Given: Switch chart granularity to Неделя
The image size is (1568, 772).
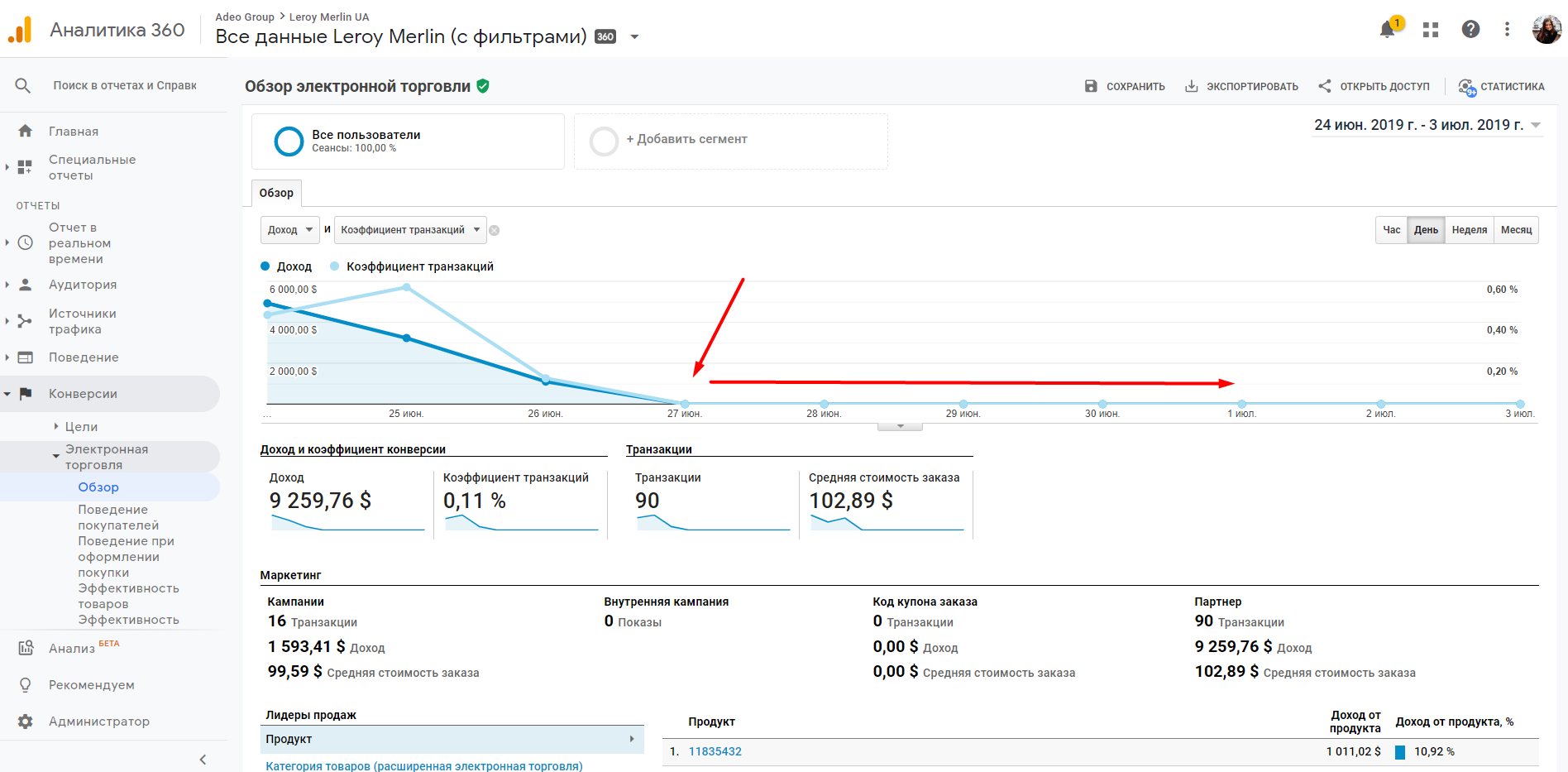Looking at the screenshot, I should [1469, 230].
